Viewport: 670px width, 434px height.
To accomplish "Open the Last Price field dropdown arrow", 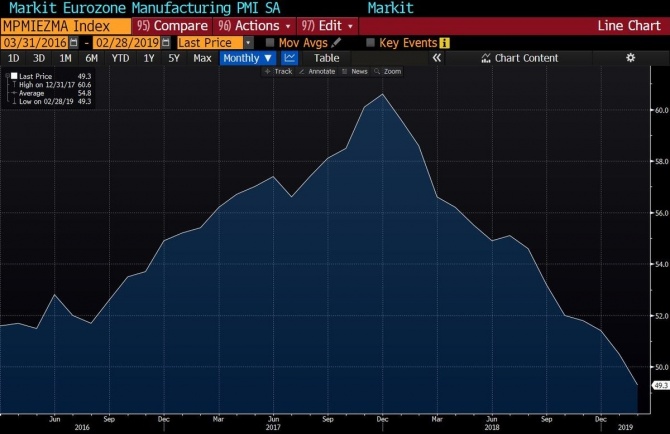I will tap(248, 43).
